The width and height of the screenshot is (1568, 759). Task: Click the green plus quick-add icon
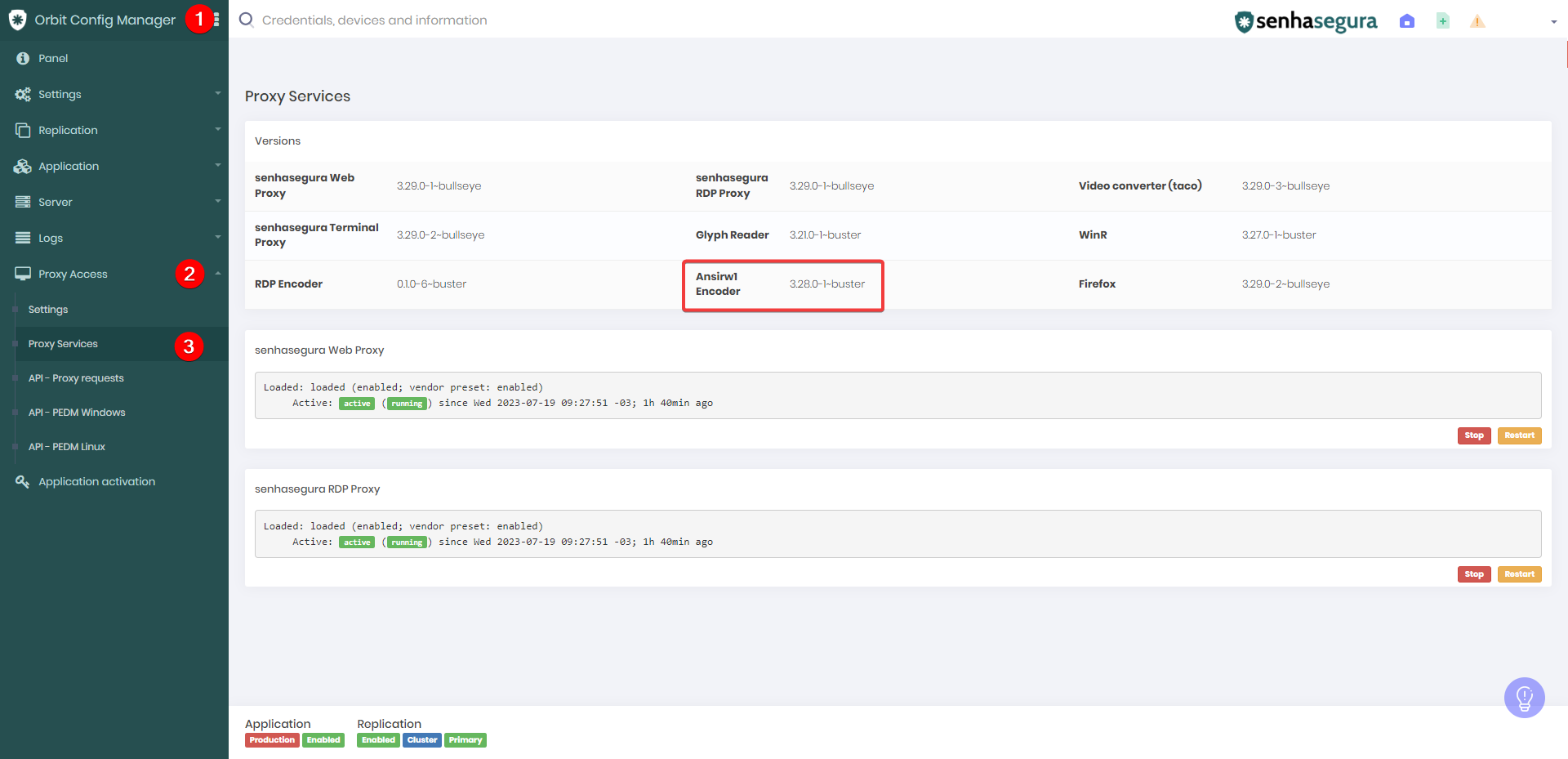tap(1443, 21)
